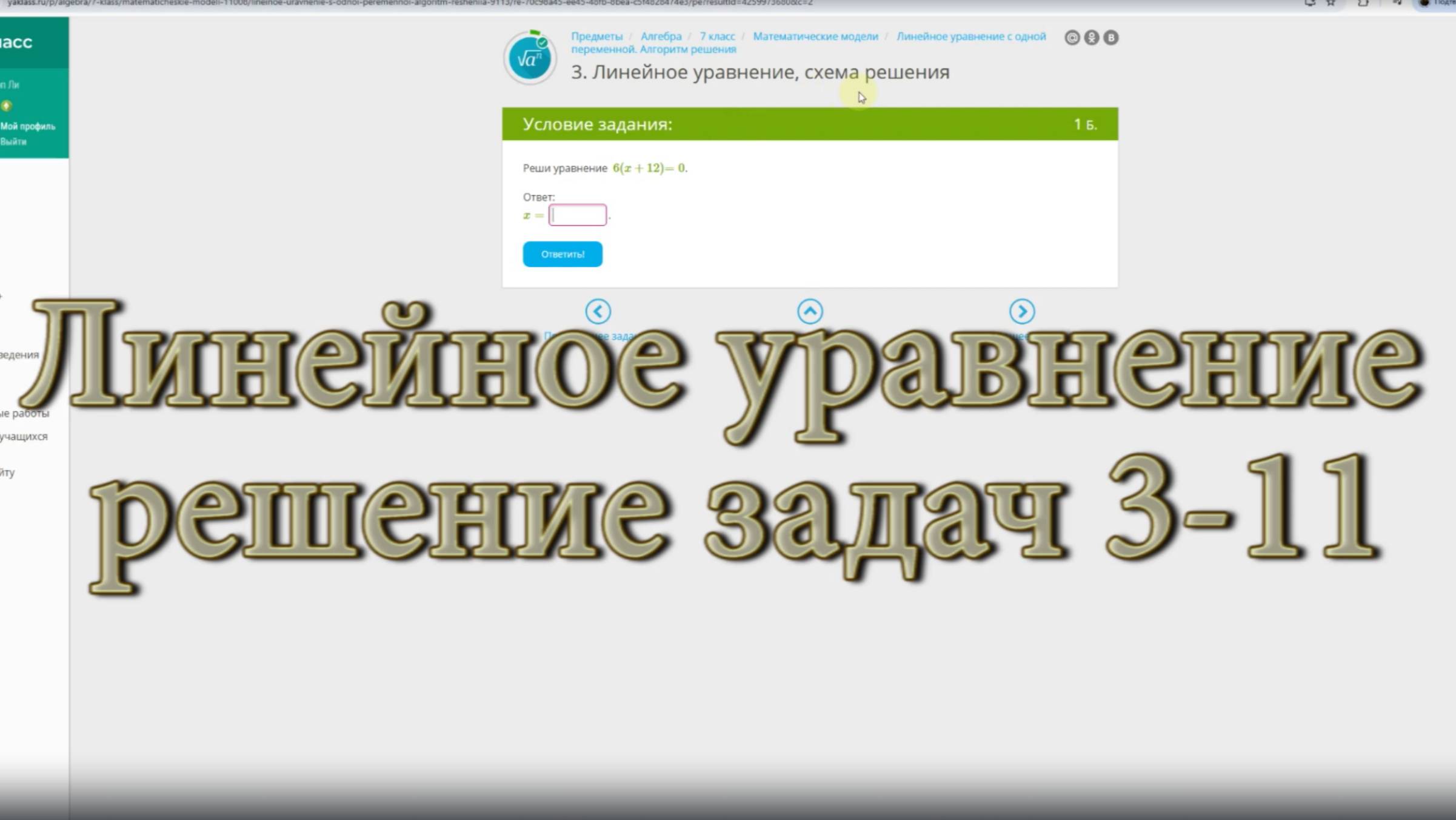Open Алгебра breadcrumb link

[x=661, y=36]
